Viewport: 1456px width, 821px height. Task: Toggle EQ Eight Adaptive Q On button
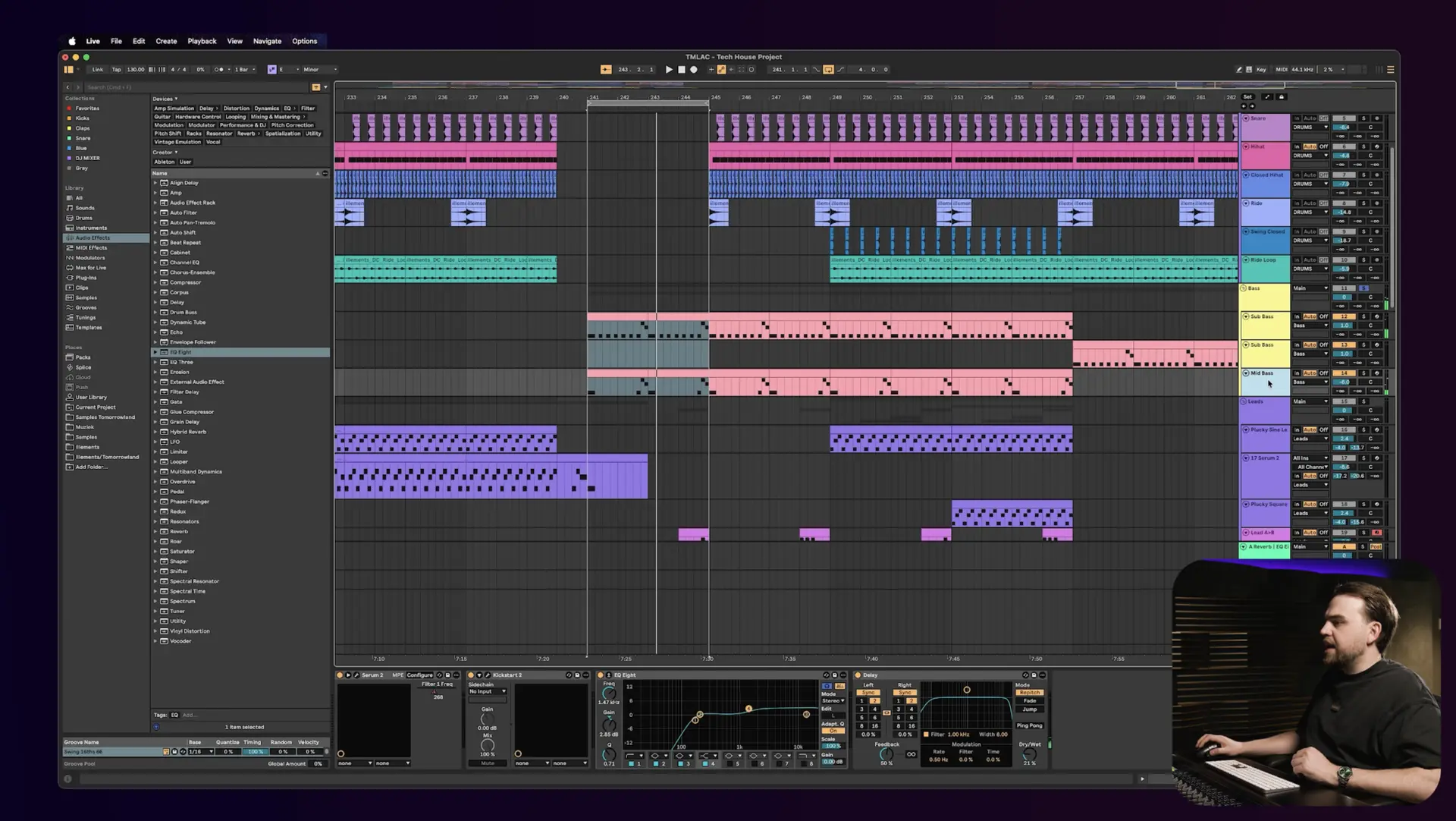point(833,731)
